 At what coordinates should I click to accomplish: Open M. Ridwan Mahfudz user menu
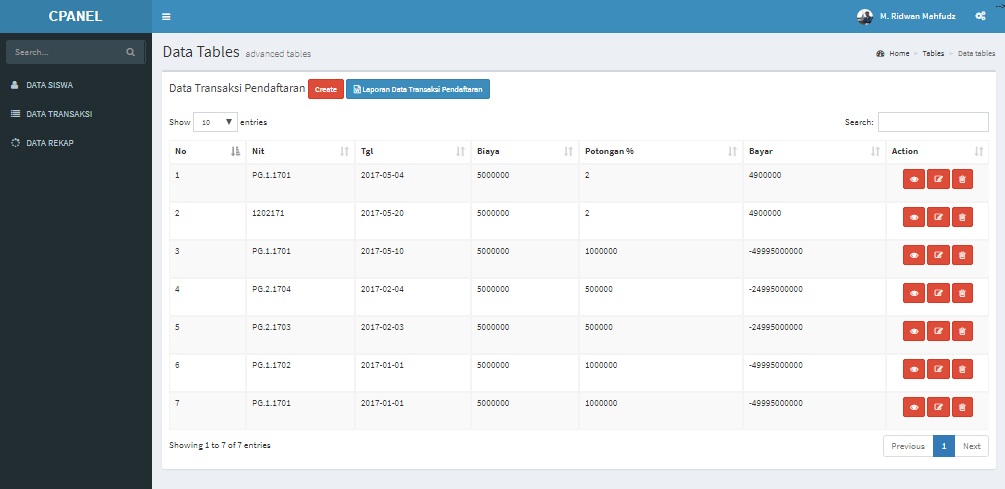click(x=906, y=17)
